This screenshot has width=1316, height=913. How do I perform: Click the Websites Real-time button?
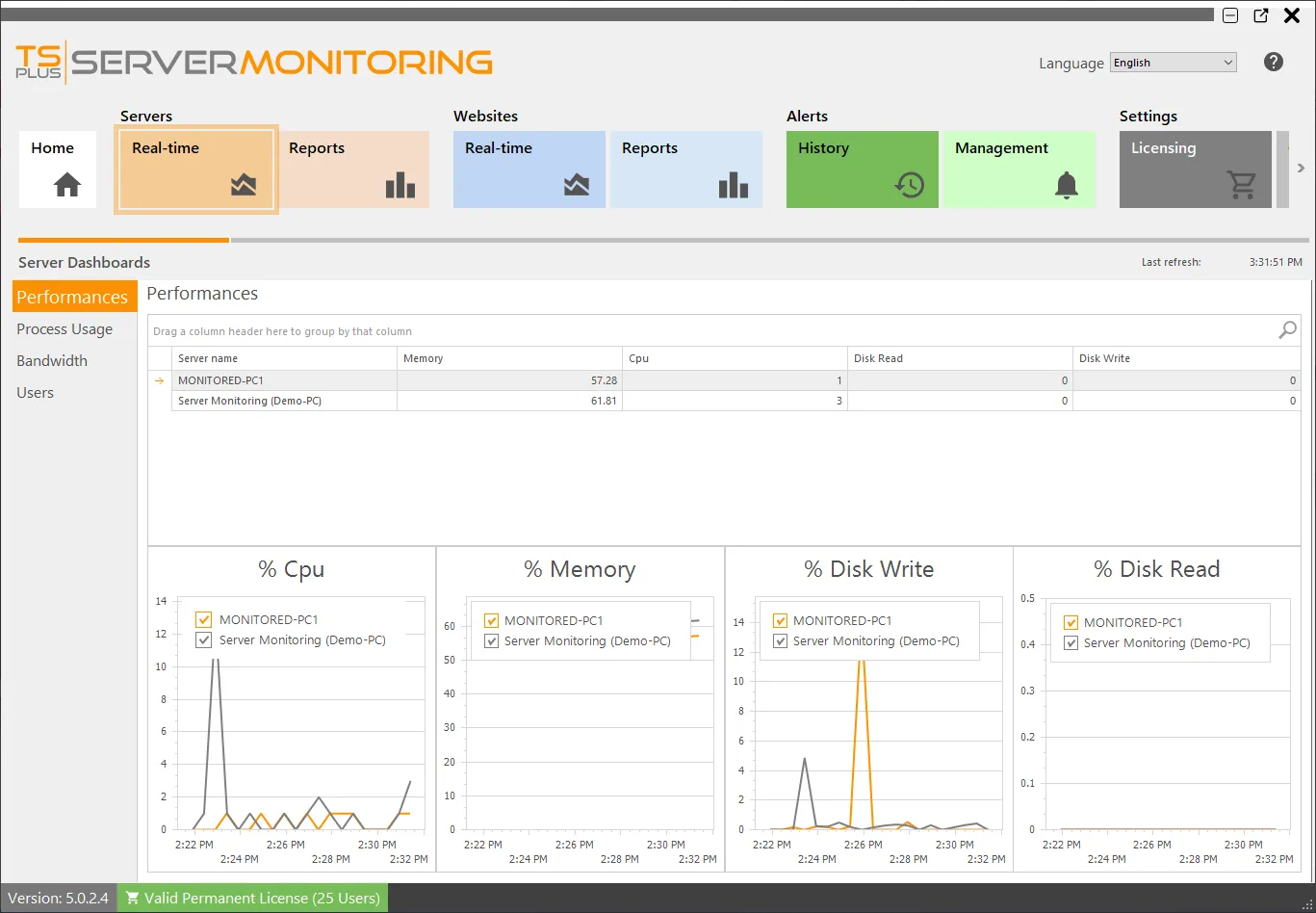point(529,170)
